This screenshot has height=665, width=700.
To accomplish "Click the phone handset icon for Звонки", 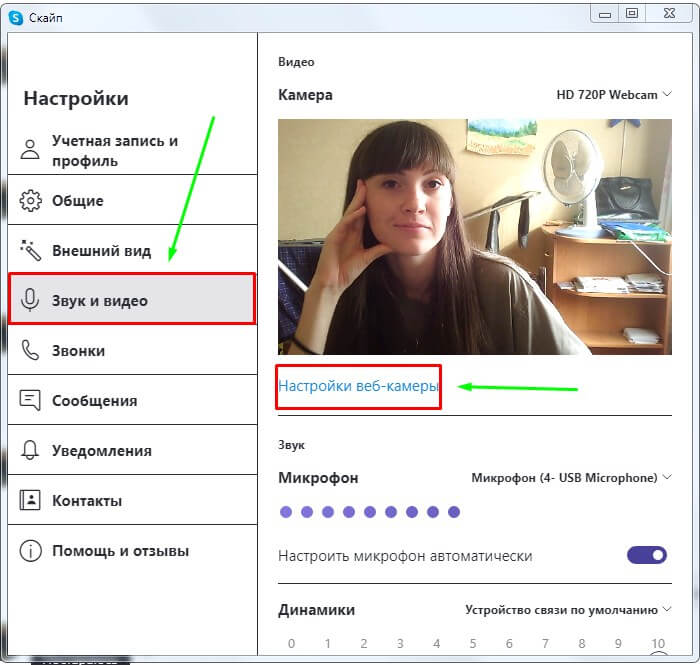I will (30, 350).
